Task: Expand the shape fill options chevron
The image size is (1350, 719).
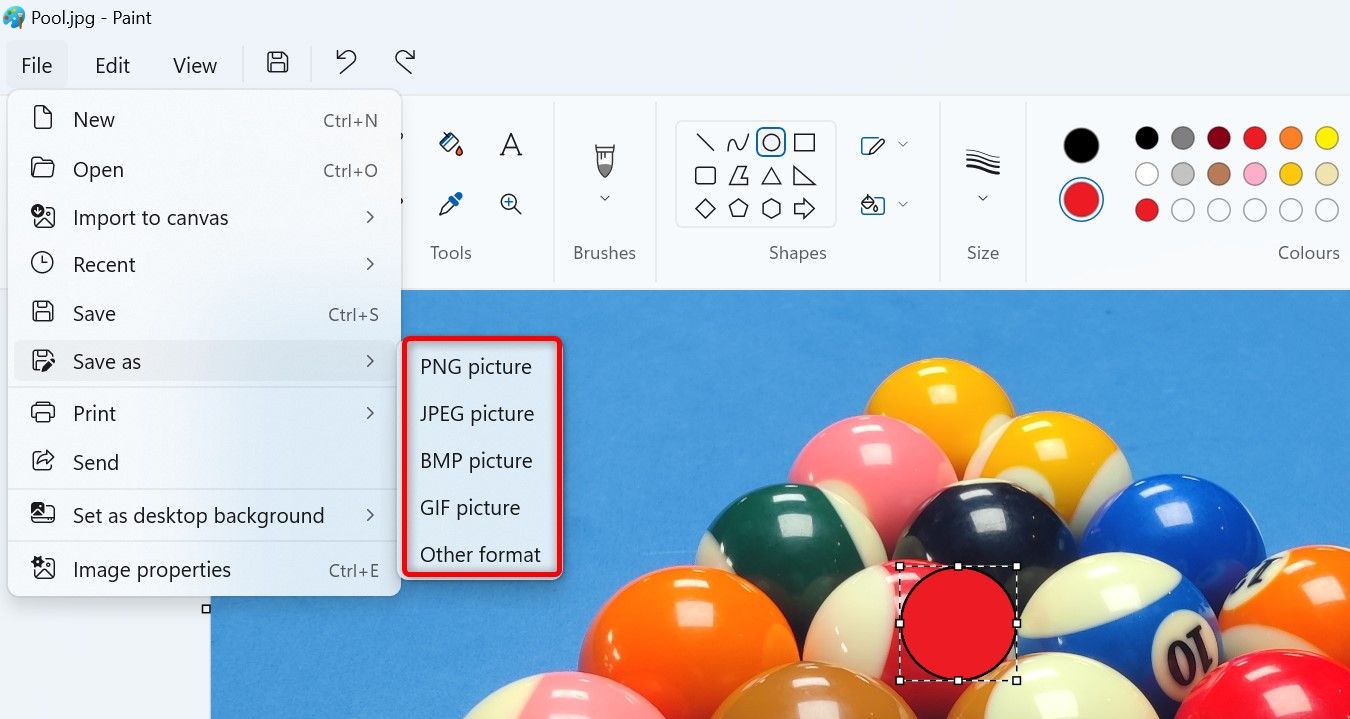Action: pyautogui.click(x=903, y=204)
